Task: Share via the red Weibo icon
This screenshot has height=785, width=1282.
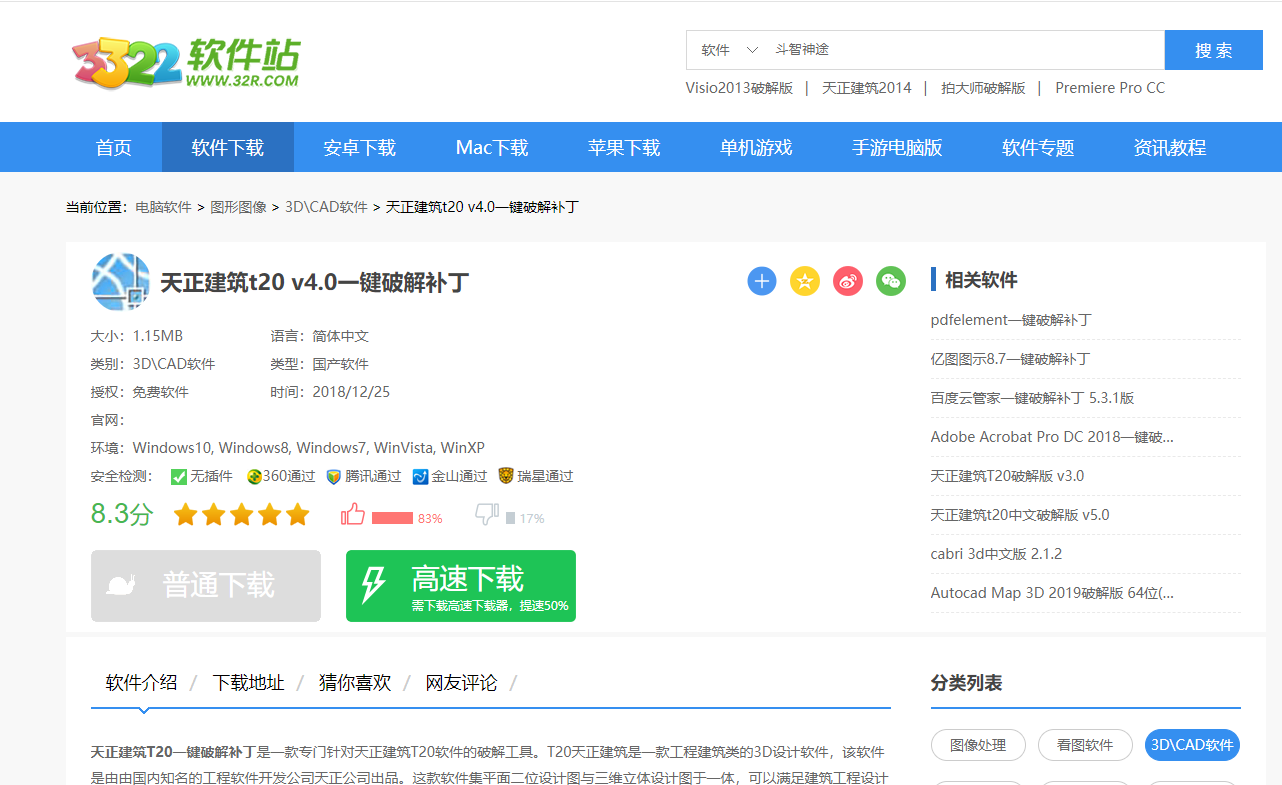Action: pyautogui.click(x=848, y=281)
